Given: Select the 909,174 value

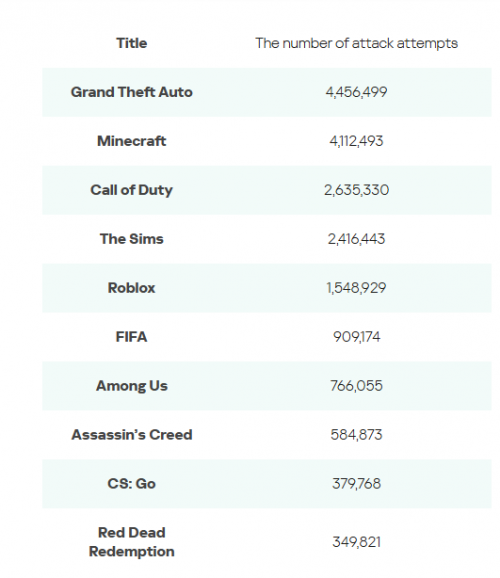Looking at the screenshot, I should point(356,337).
